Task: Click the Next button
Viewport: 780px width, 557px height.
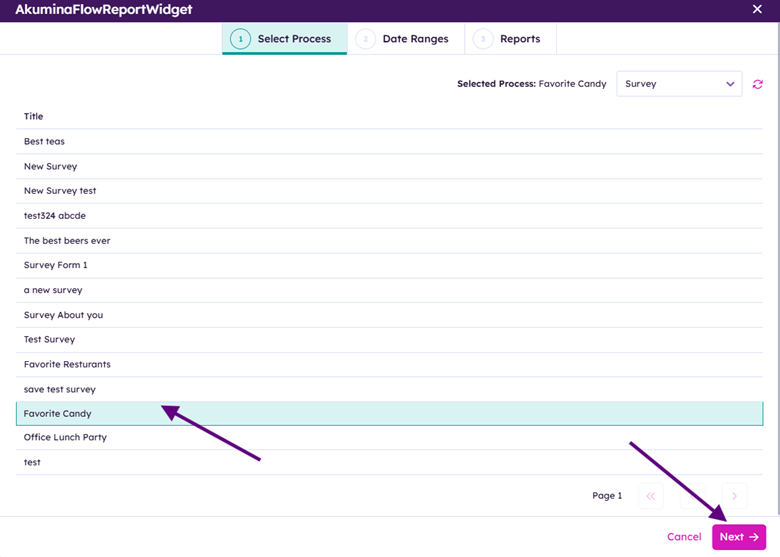Action: click(x=739, y=537)
